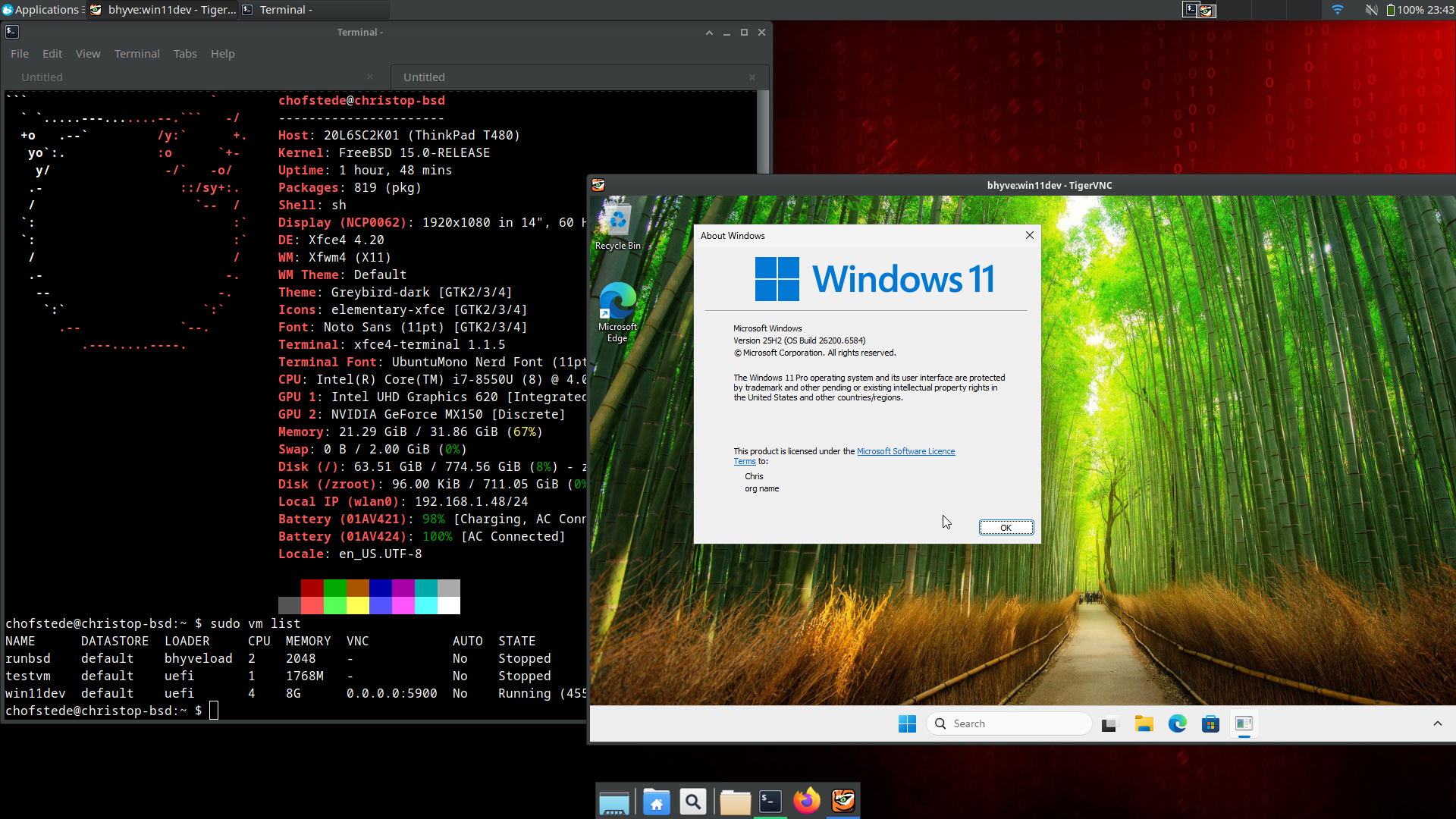Click the home folder icon in the dock
1456x819 pixels.
tap(657, 802)
